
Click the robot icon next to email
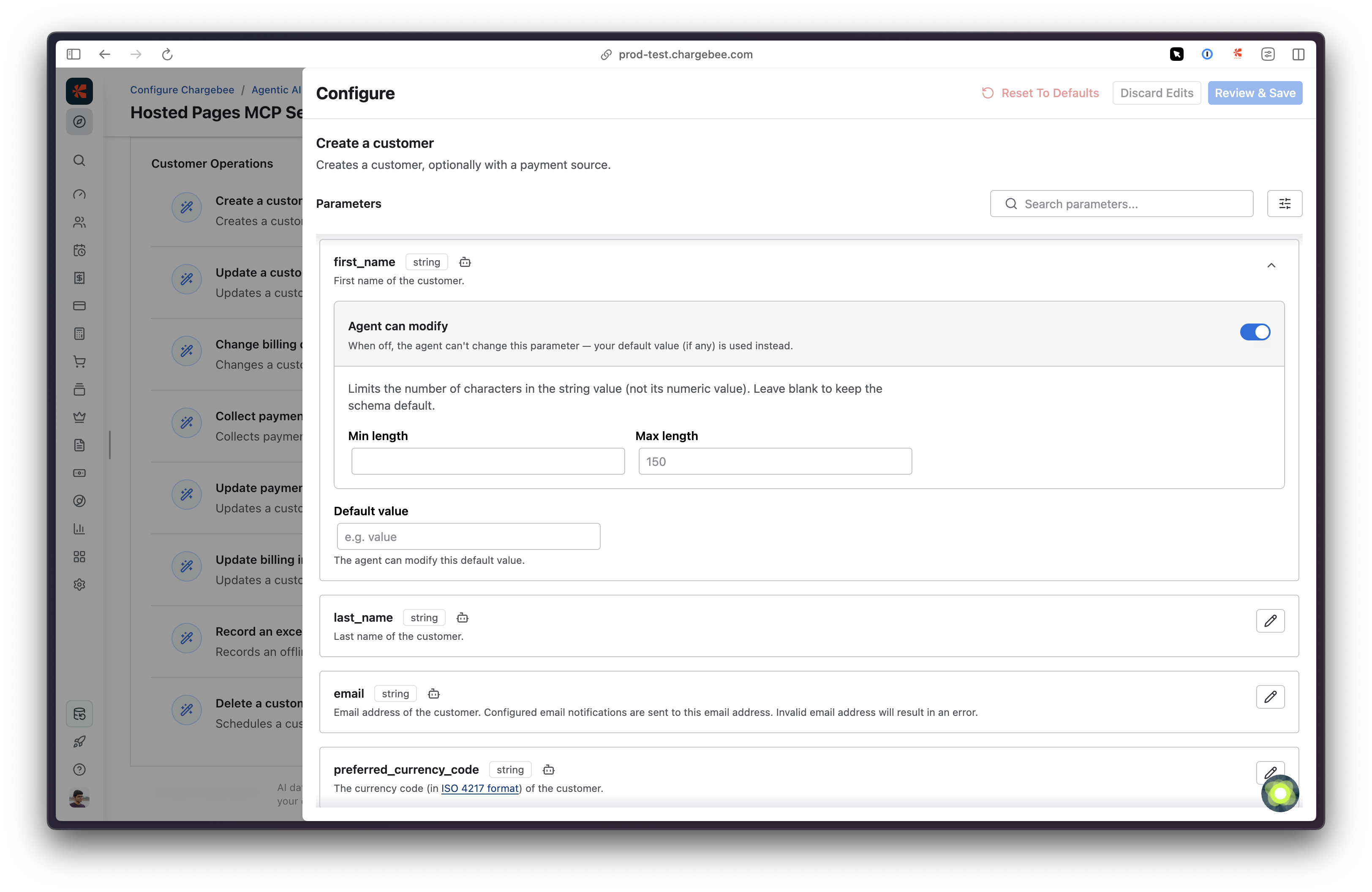click(x=434, y=694)
